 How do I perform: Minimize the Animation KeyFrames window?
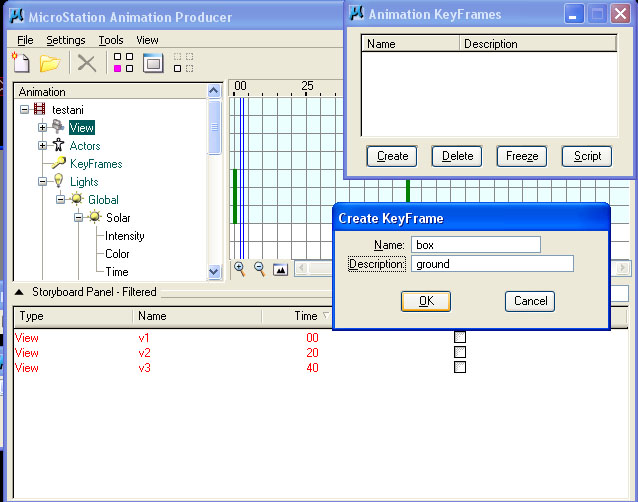574,14
